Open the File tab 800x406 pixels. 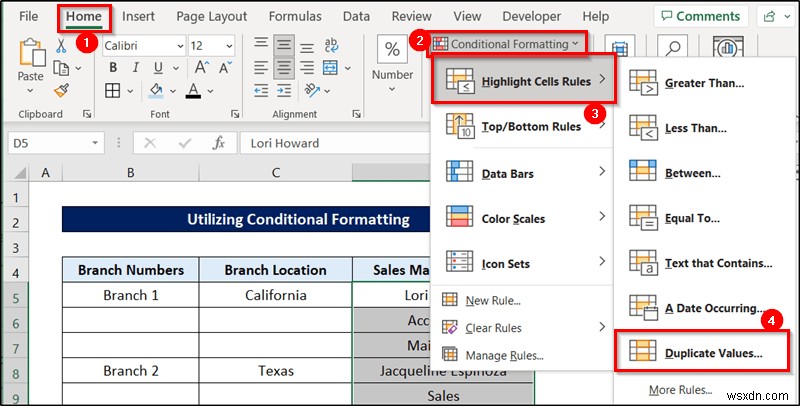coord(29,16)
